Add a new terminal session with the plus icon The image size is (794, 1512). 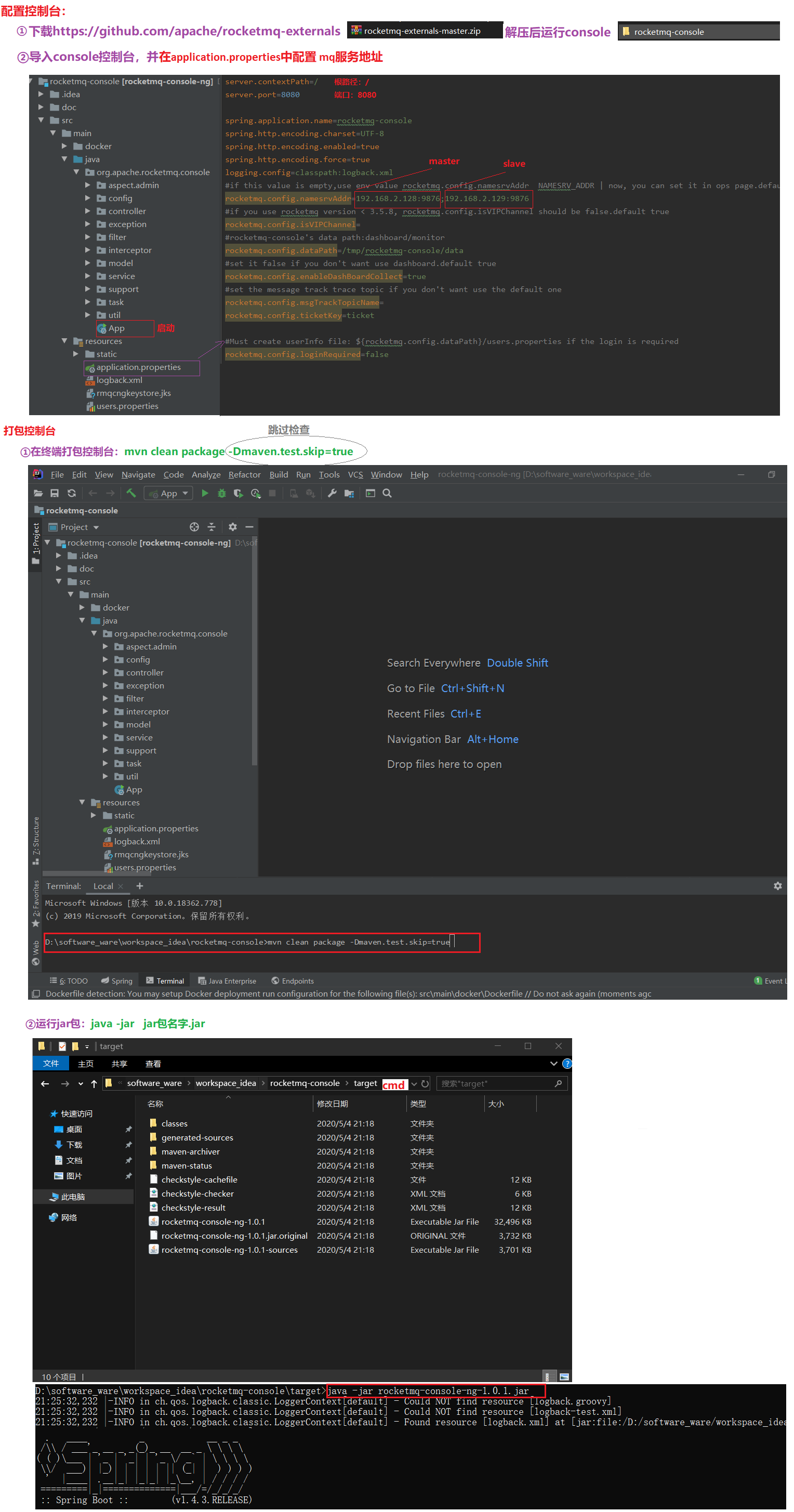tap(140, 886)
